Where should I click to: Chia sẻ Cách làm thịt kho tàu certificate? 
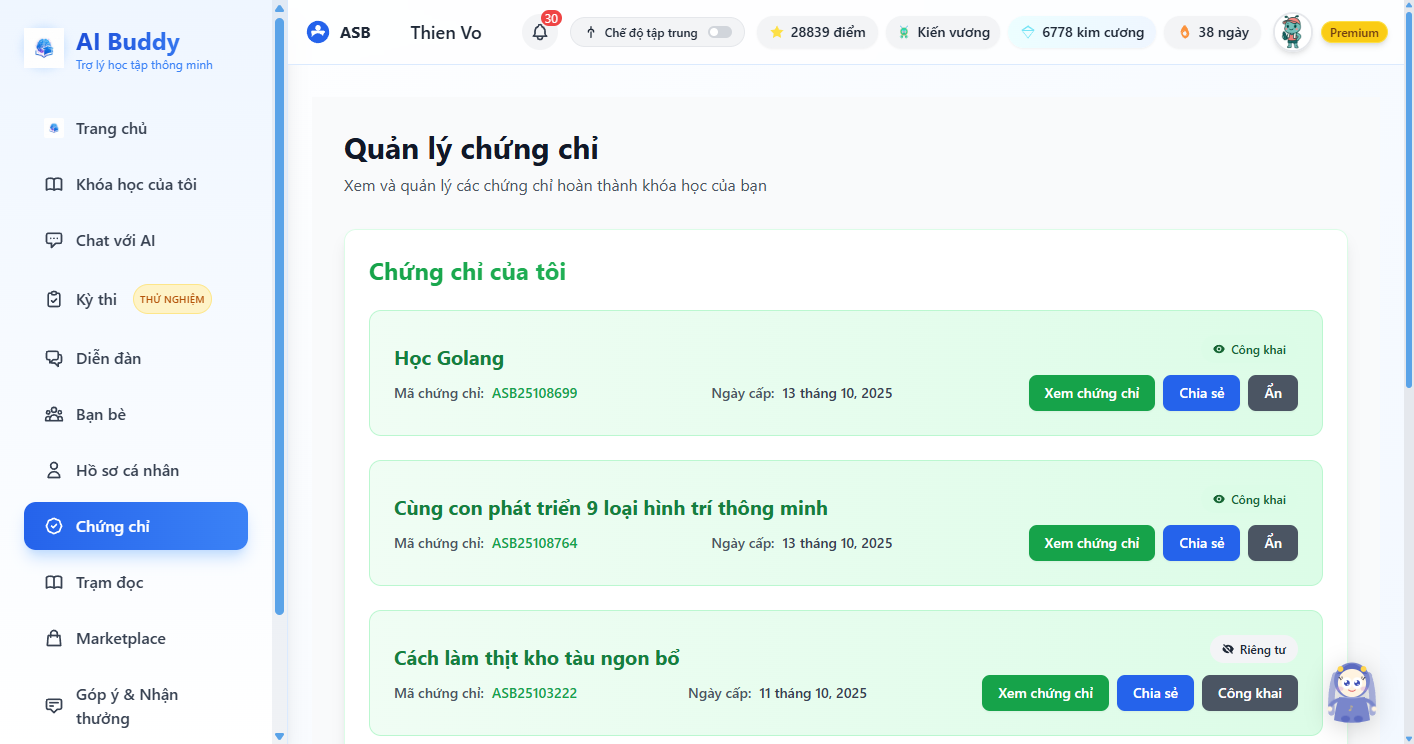[x=1156, y=693]
